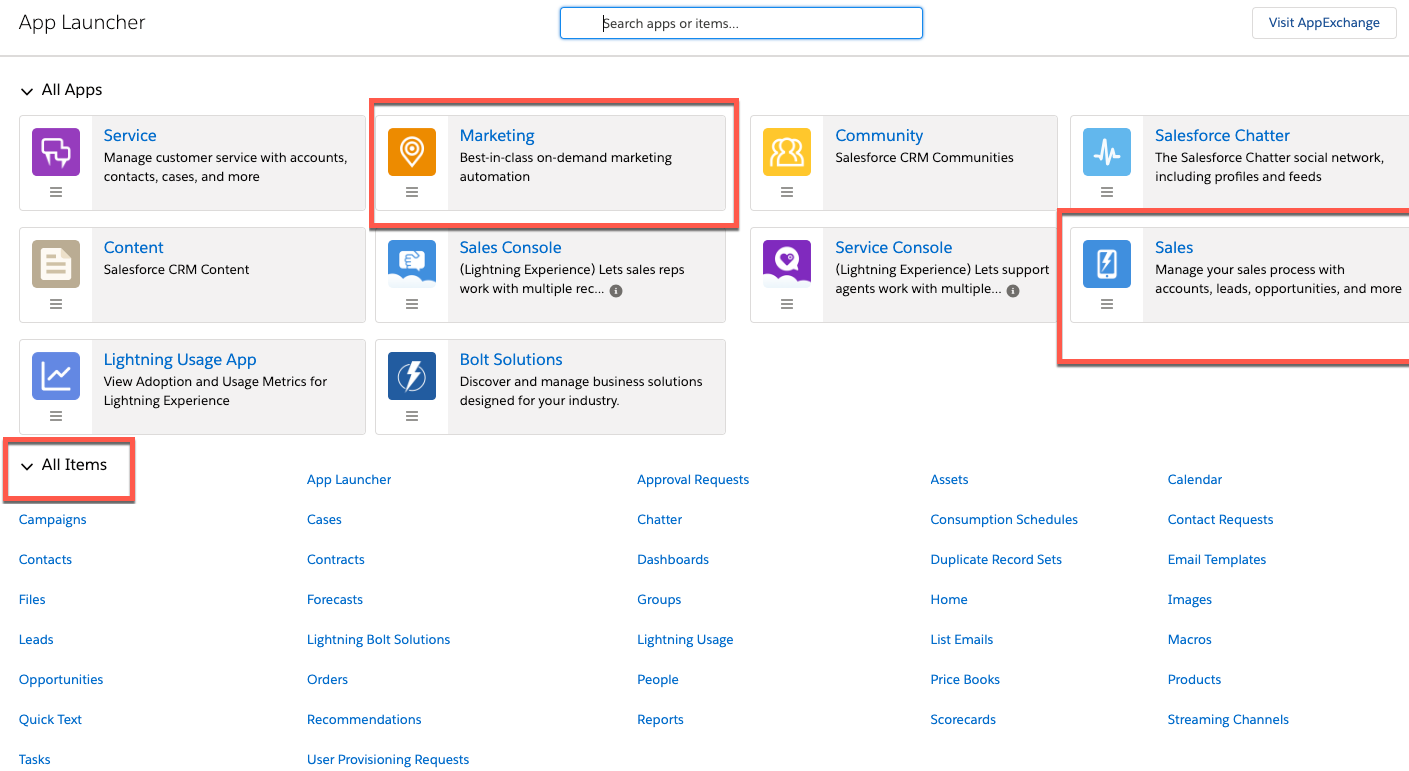
Task: Open the Sales title link
Action: (1174, 247)
